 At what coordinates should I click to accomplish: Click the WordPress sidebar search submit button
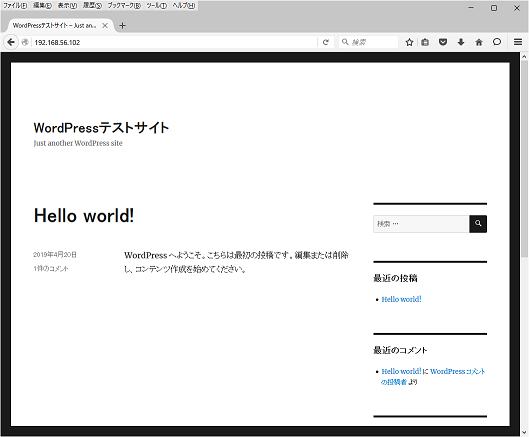click(x=478, y=224)
